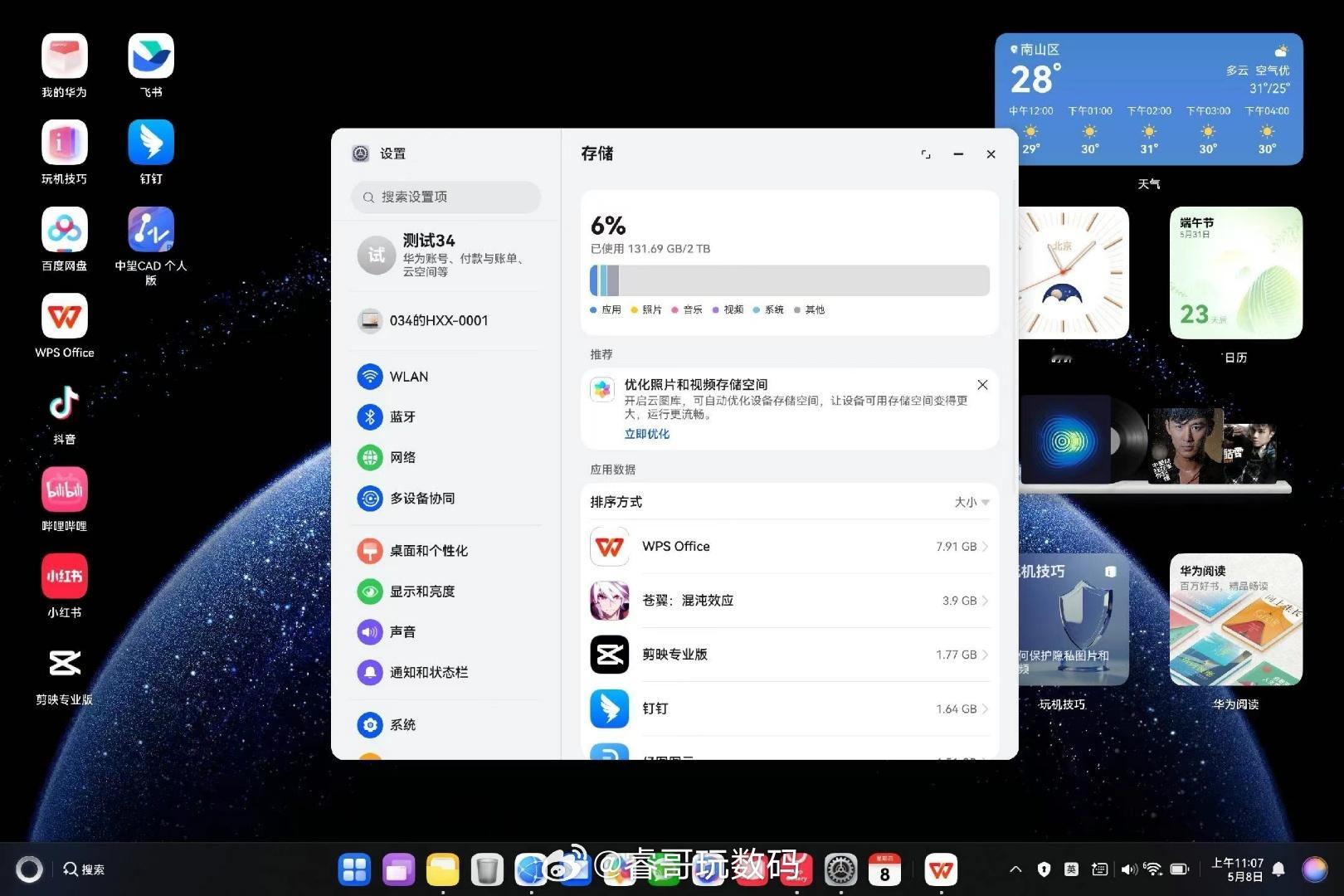This screenshot has width=1344, height=896.
Task: Switch the 英 input method indicator
Action: click(1072, 869)
